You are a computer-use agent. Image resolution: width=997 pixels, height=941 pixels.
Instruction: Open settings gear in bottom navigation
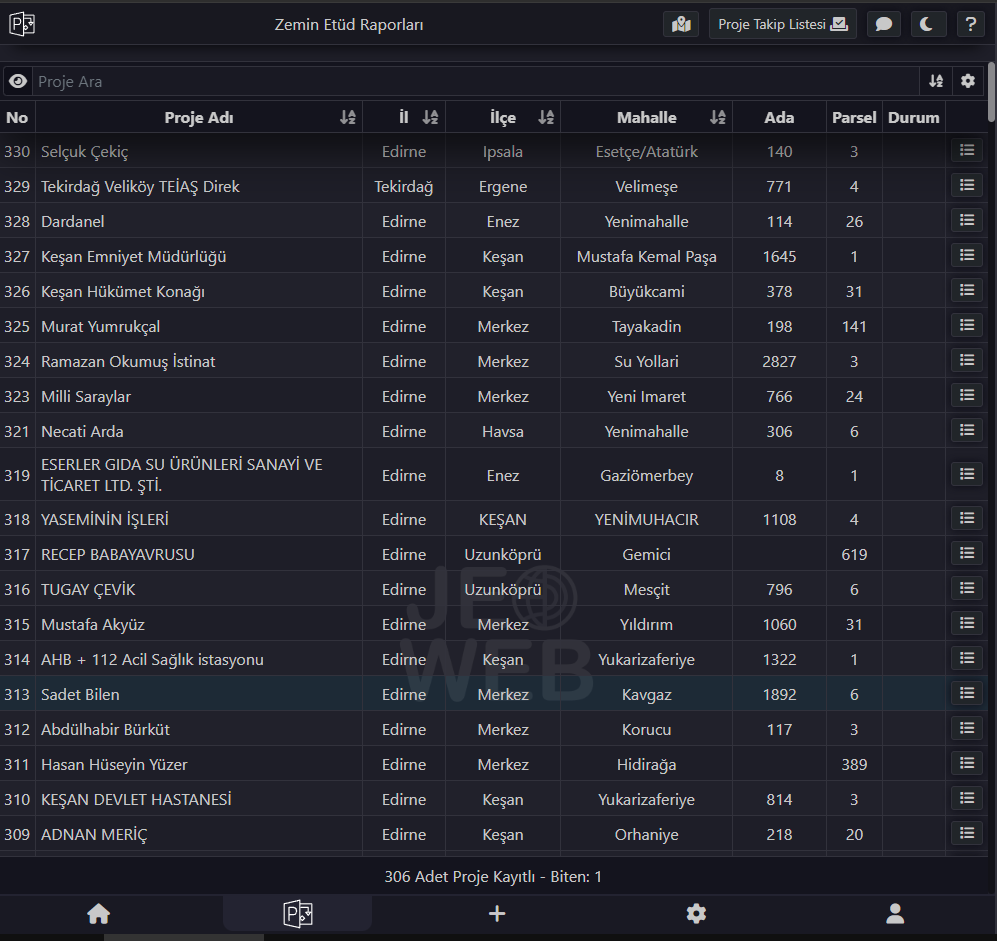(696, 913)
